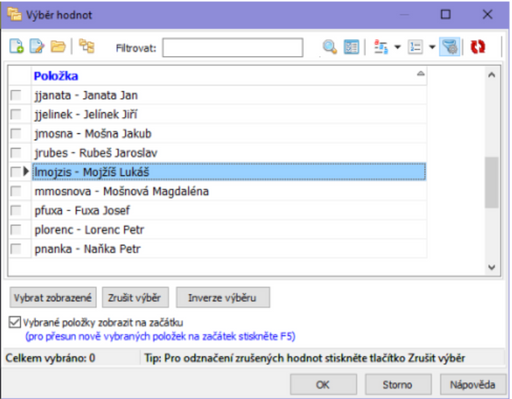Check the box for plorenc - Lorenc Petr

point(16,230)
